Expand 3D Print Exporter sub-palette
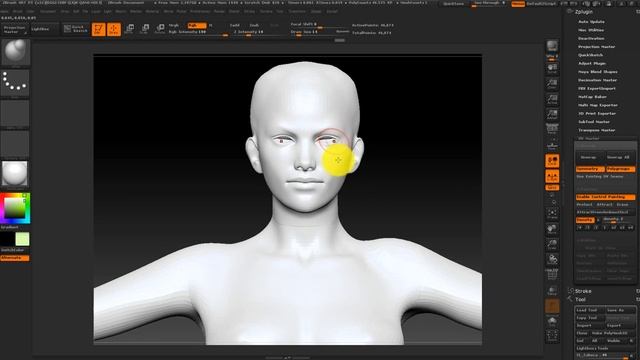This screenshot has height=360, width=640. (597, 113)
